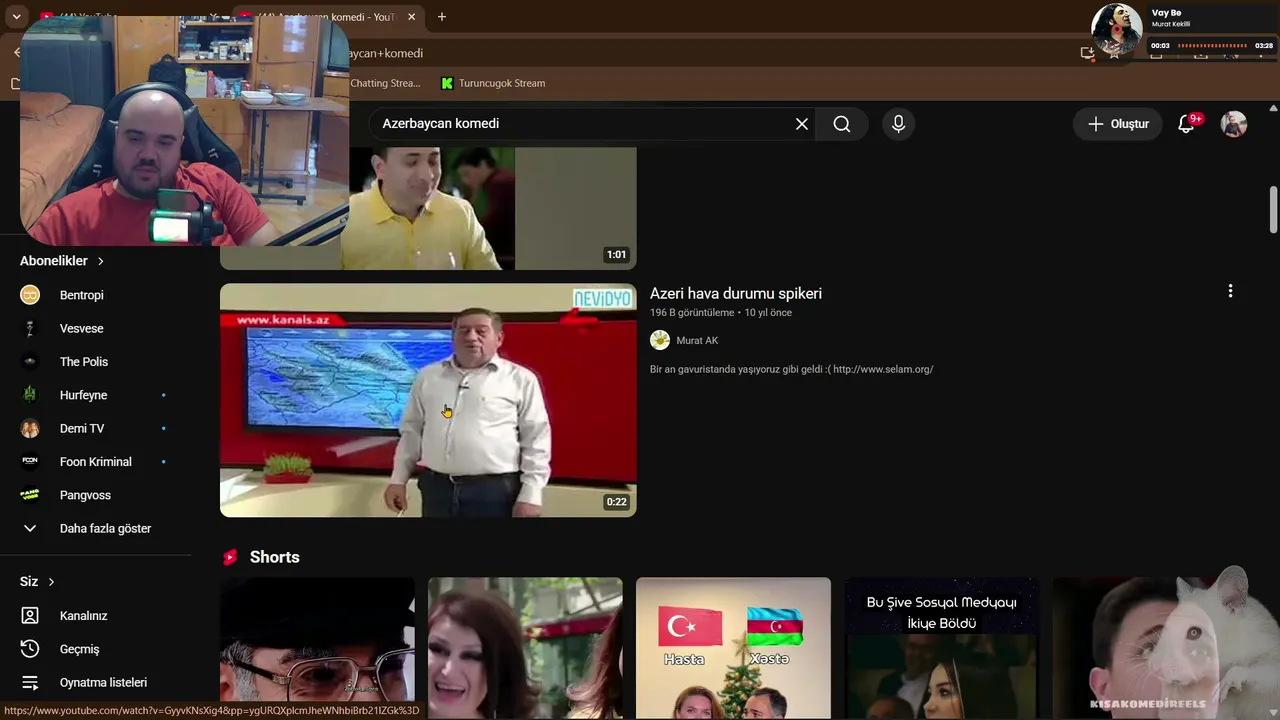Open more options for Azeri hava durumu video

coord(1230,291)
